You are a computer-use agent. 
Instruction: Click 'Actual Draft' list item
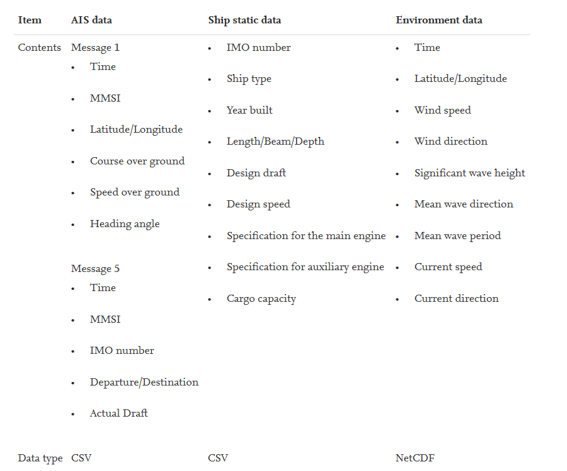pos(119,413)
